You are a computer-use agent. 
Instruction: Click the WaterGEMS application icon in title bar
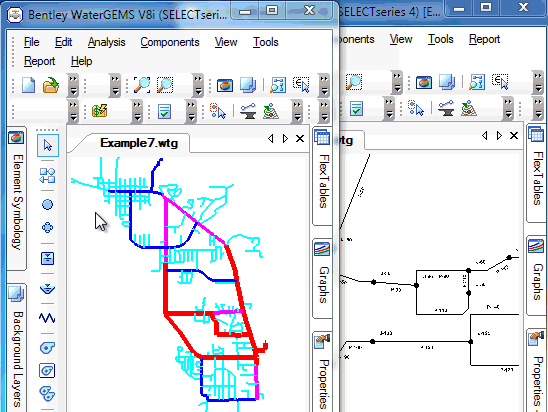click(15, 15)
